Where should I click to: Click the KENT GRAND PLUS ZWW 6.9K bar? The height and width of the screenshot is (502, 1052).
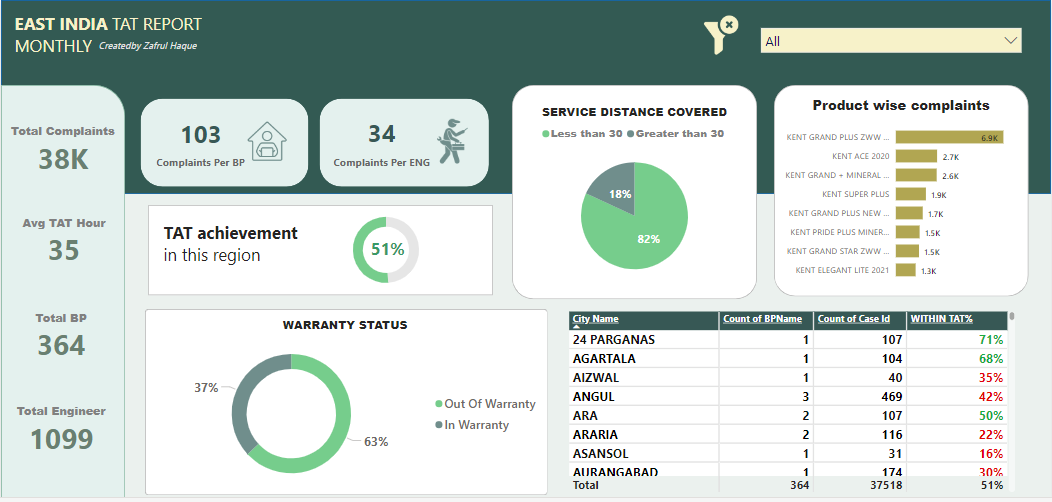coord(948,137)
